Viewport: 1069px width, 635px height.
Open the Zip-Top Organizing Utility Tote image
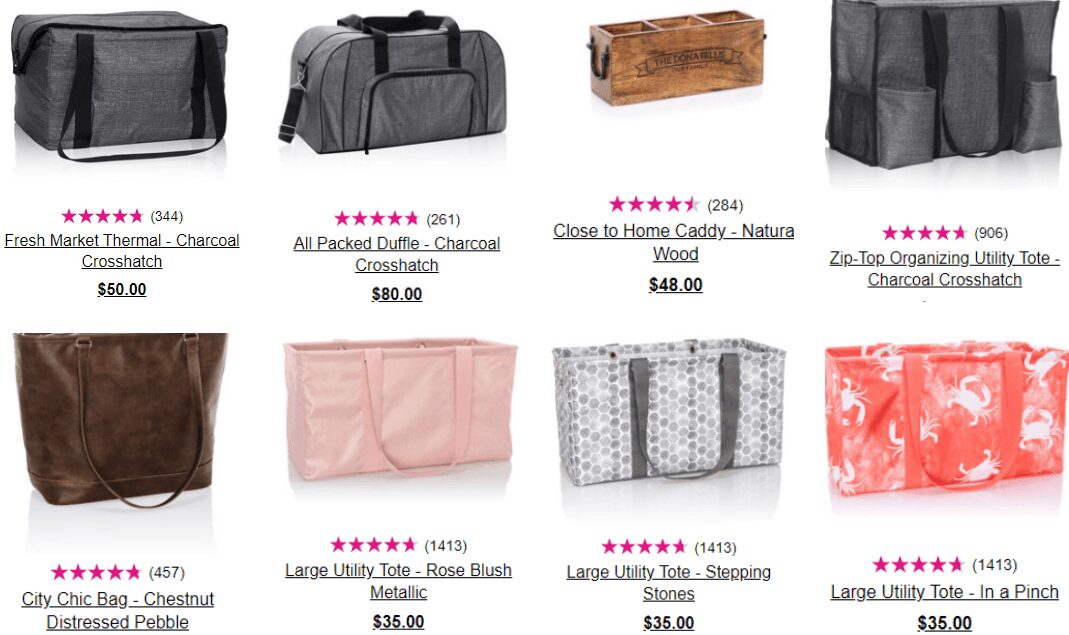pyautogui.click(x=944, y=84)
